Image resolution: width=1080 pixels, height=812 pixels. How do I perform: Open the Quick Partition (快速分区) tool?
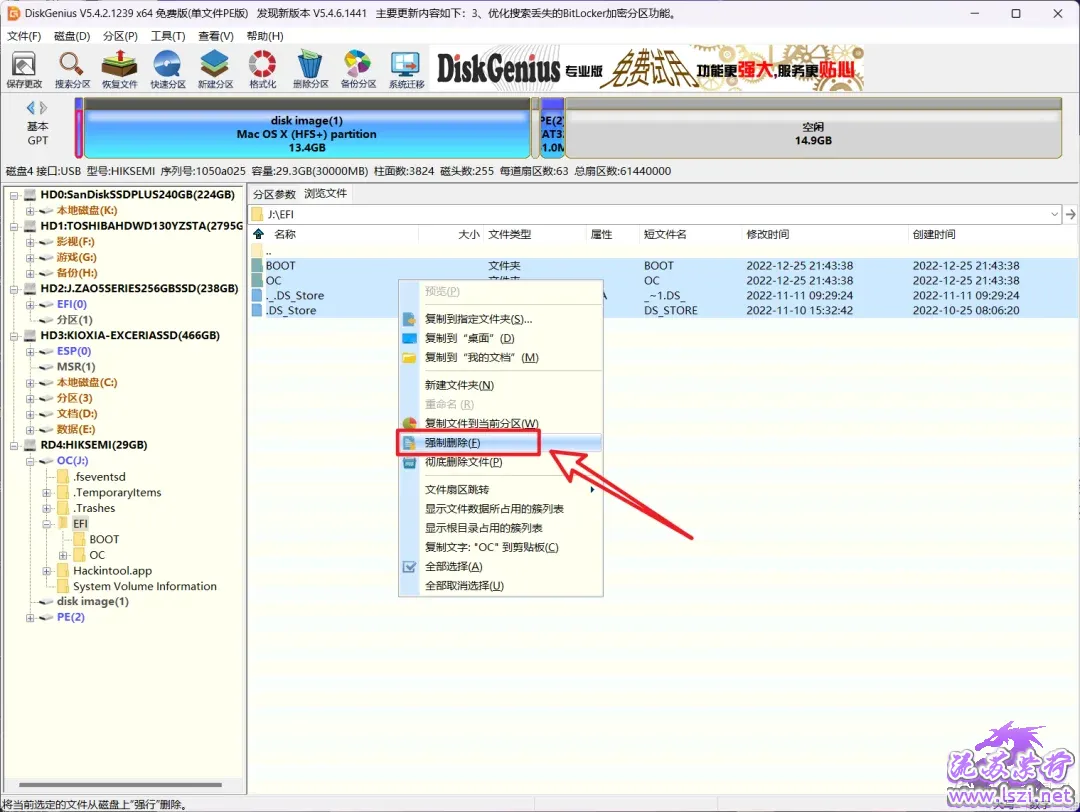[167, 69]
